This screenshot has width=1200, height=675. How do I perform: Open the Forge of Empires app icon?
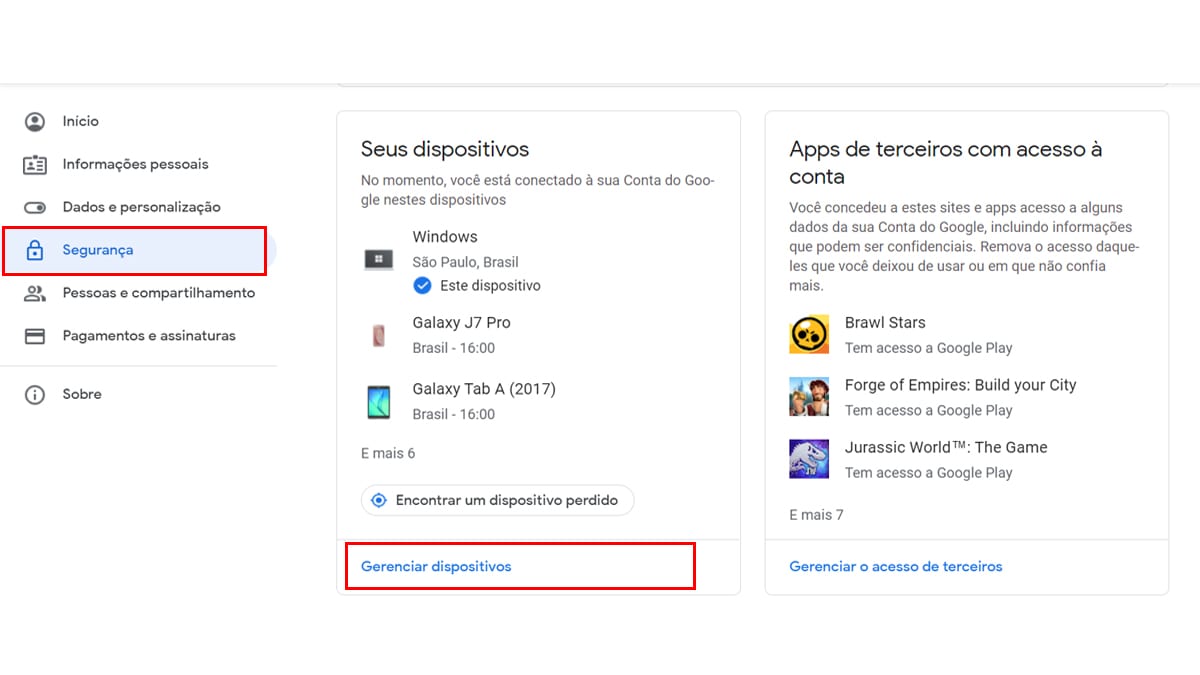[x=809, y=397]
